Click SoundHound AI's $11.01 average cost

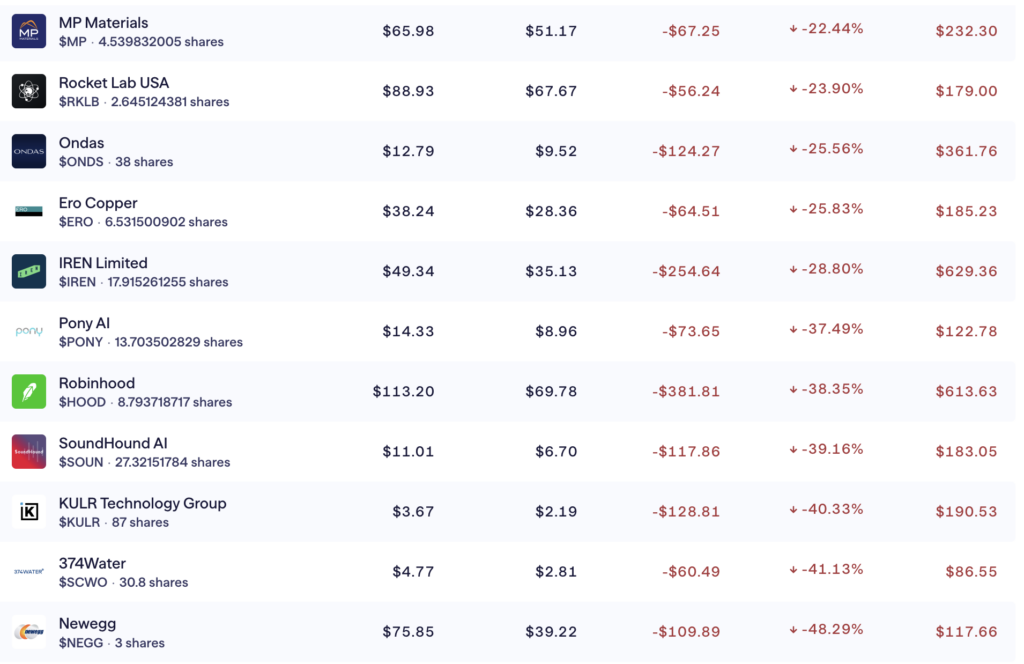click(x=408, y=451)
